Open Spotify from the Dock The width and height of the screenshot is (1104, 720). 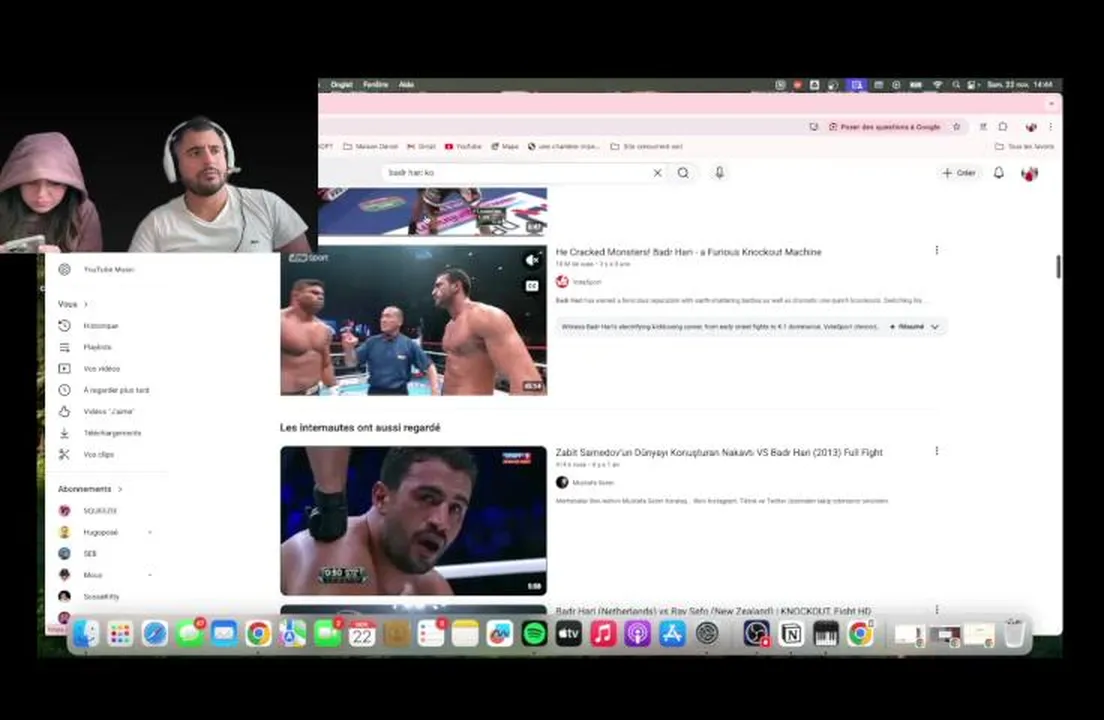click(x=534, y=634)
